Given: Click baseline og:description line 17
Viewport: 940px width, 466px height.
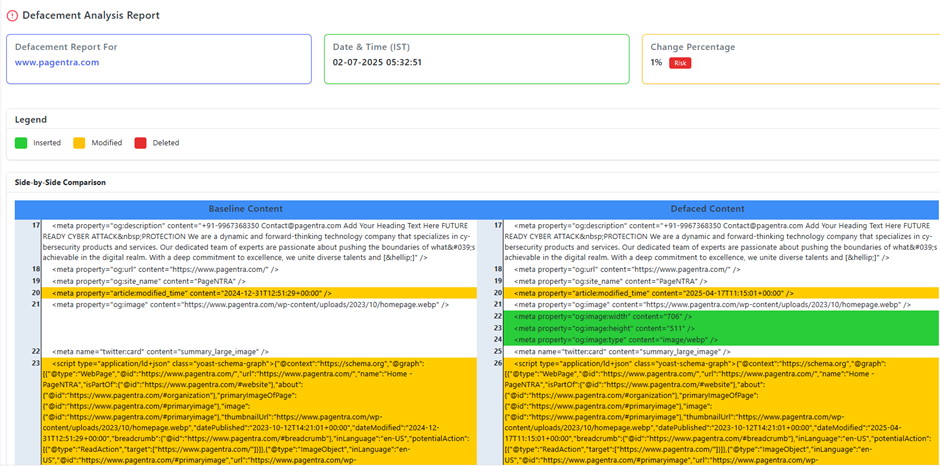Looking at the screenshot, I should point(259,241).
